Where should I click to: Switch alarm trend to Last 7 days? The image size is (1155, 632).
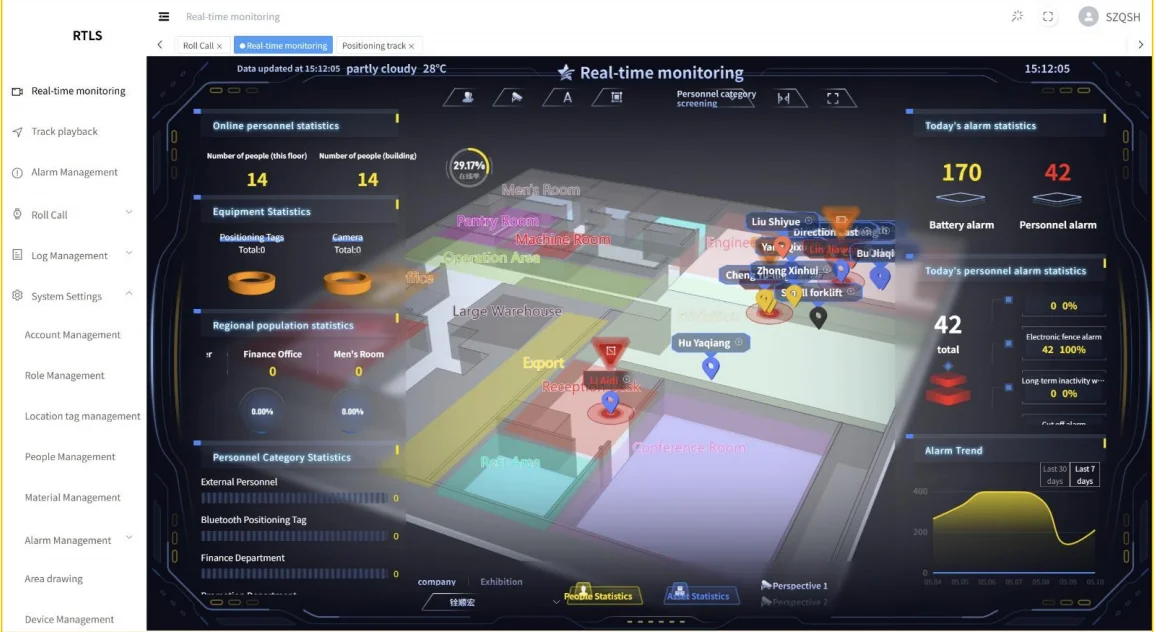pos(1084,474)
